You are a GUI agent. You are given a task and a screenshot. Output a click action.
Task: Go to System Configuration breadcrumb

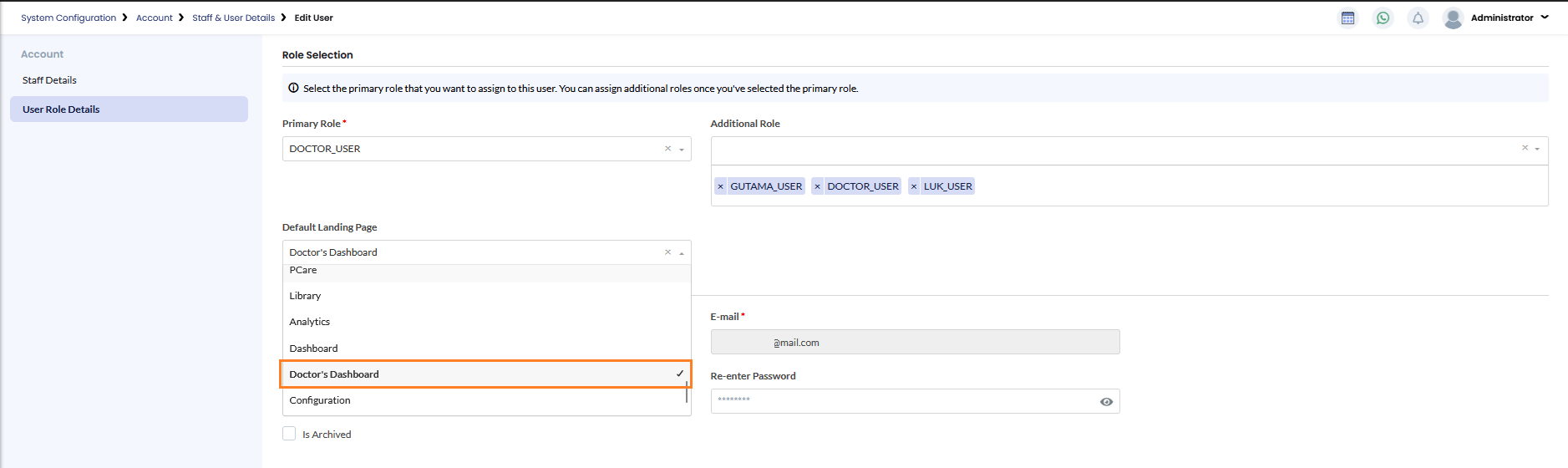[x=69, y=18]
